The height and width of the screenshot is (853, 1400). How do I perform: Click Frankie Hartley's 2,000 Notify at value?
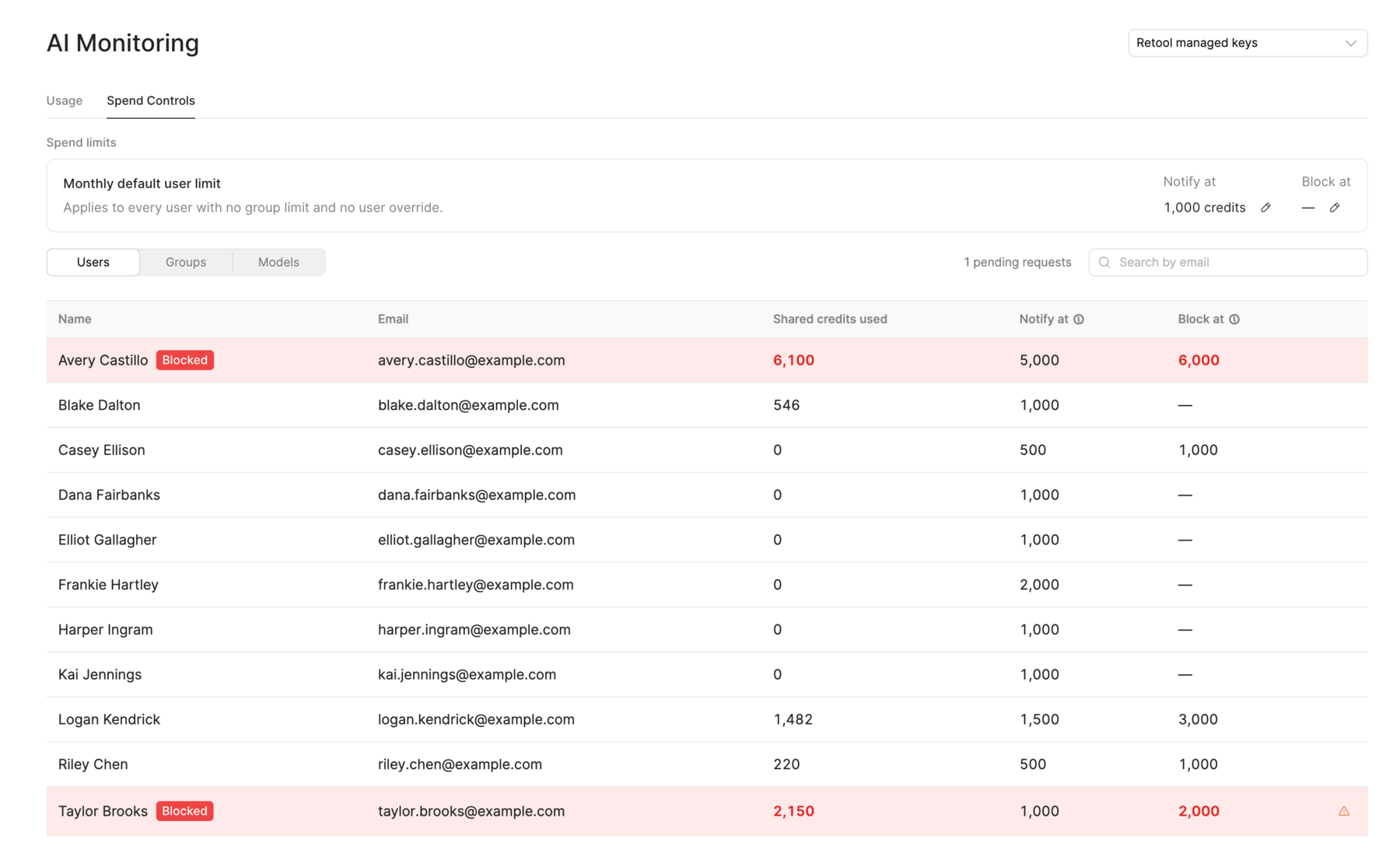[x=1039, y=585]
